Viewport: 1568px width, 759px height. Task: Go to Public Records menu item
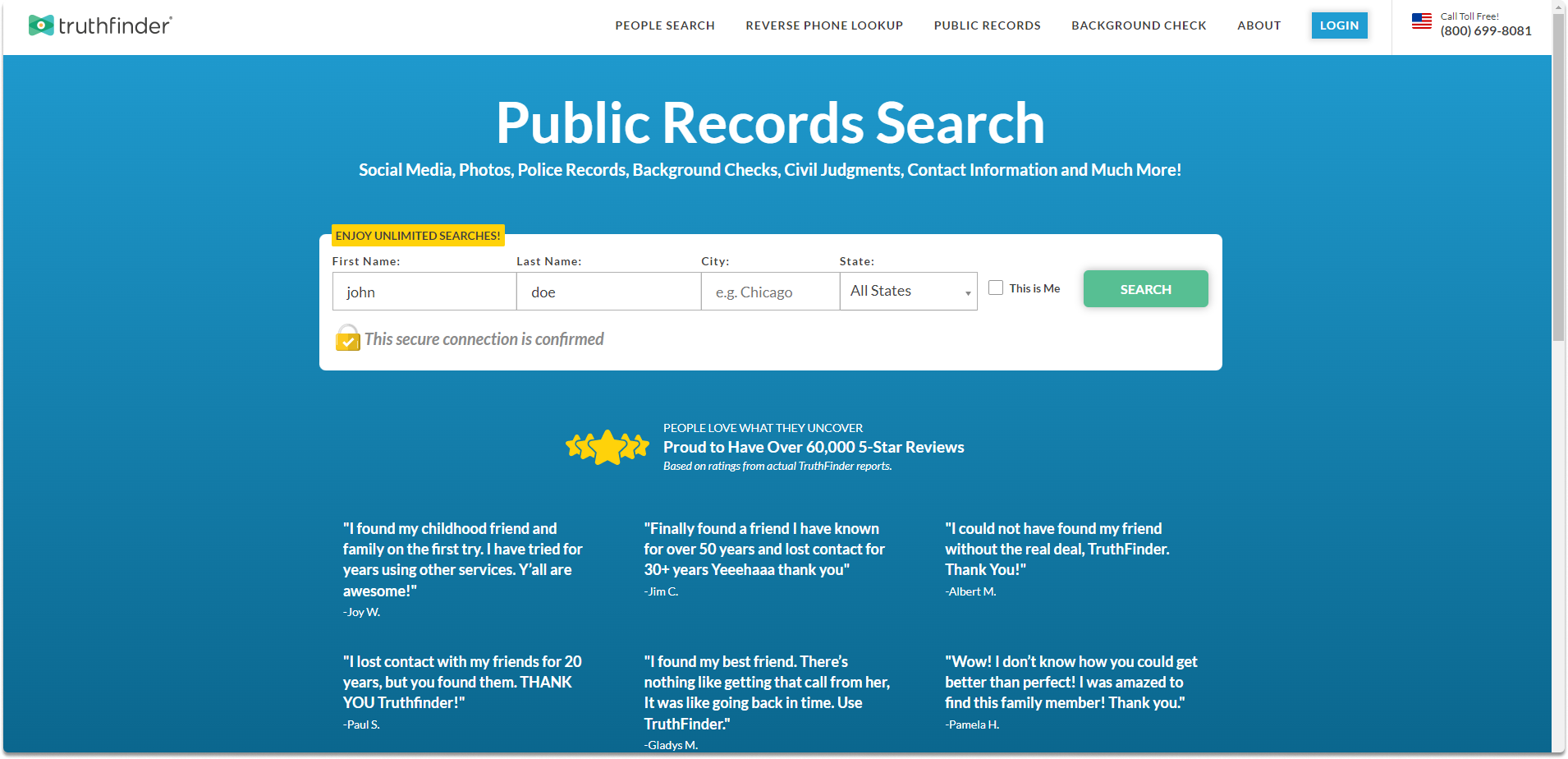(x=987, y=25)
